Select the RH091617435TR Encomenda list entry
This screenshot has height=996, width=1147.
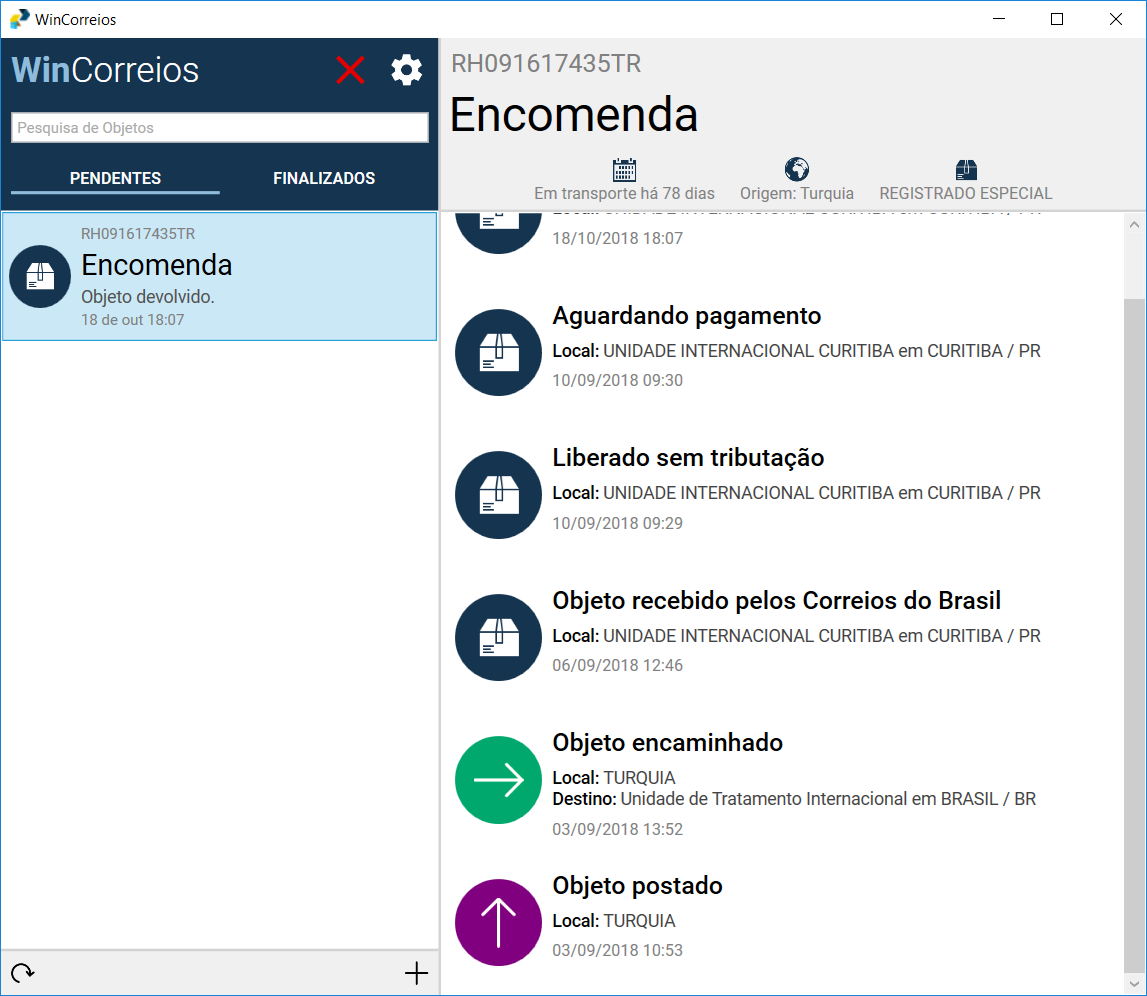[x=219, y=276]
